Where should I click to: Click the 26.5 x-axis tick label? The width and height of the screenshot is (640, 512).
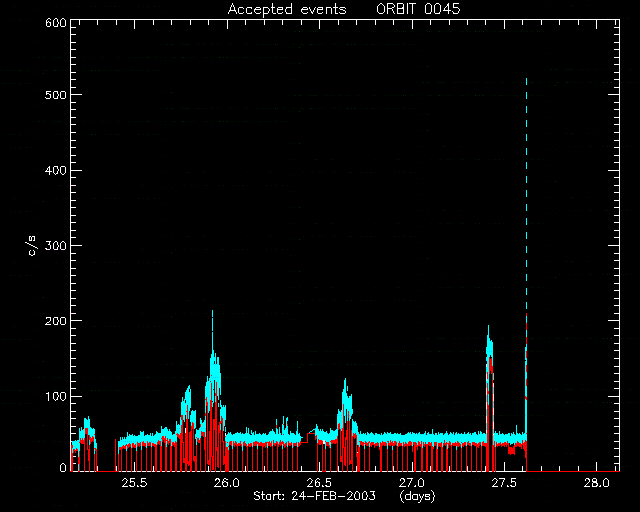[319, 483]
